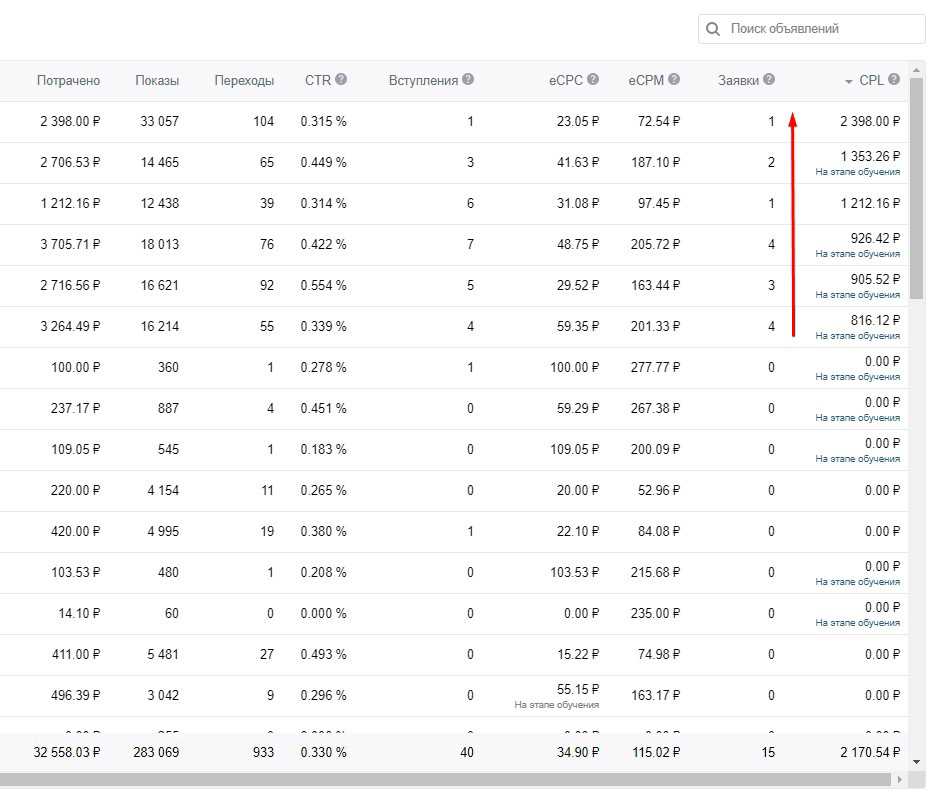Click the vertical scrollbar thumb
This screenshot has height=797, width=943.
pyautogui.click(x=917, y=188)
